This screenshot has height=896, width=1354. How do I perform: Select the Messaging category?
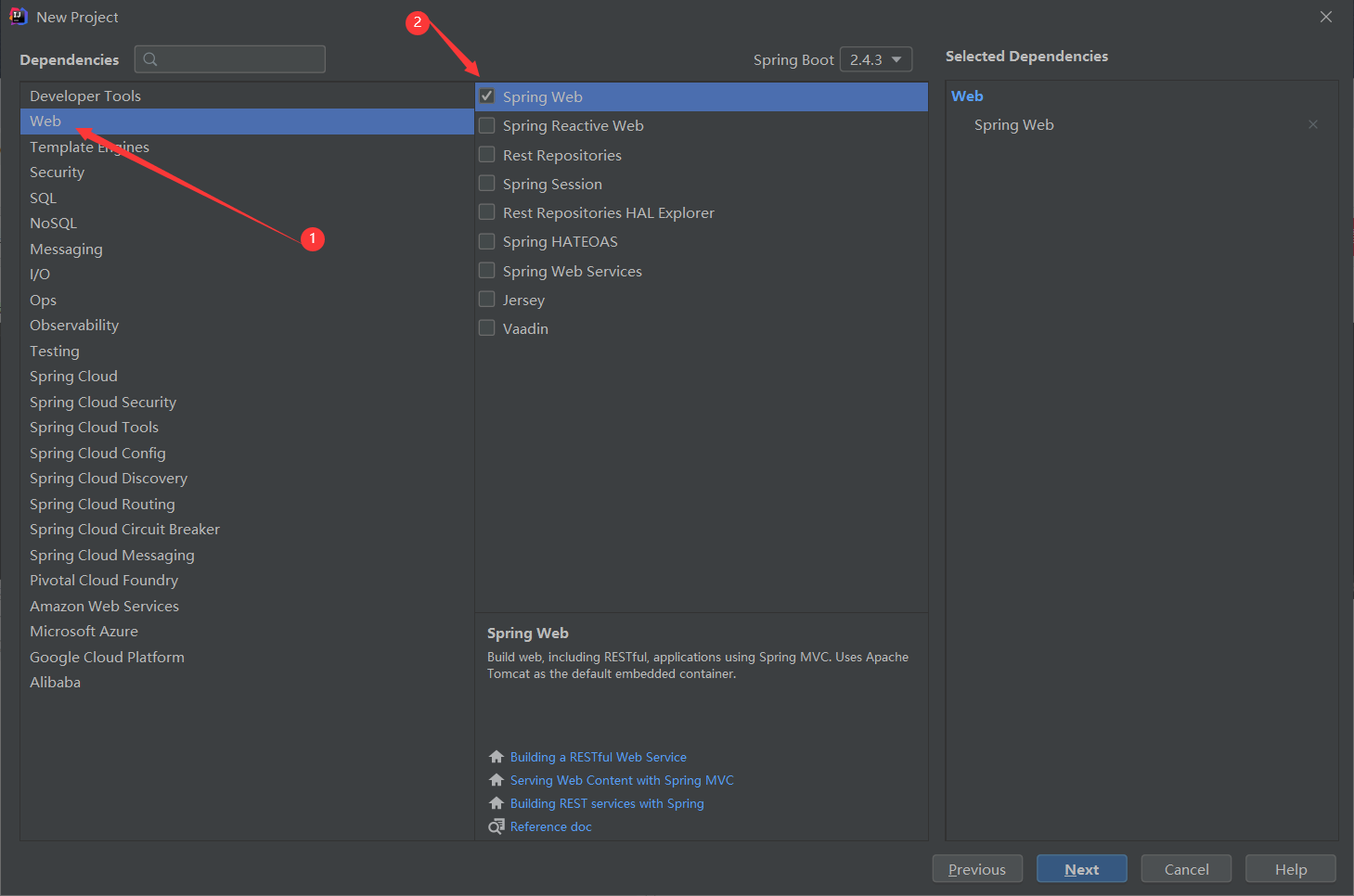(247, 249)
